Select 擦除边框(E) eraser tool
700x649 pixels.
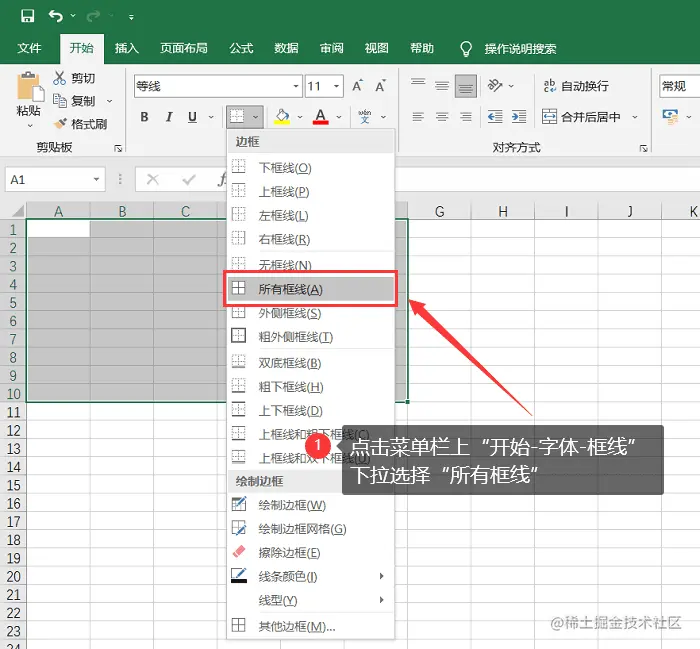tap(311, 553)
